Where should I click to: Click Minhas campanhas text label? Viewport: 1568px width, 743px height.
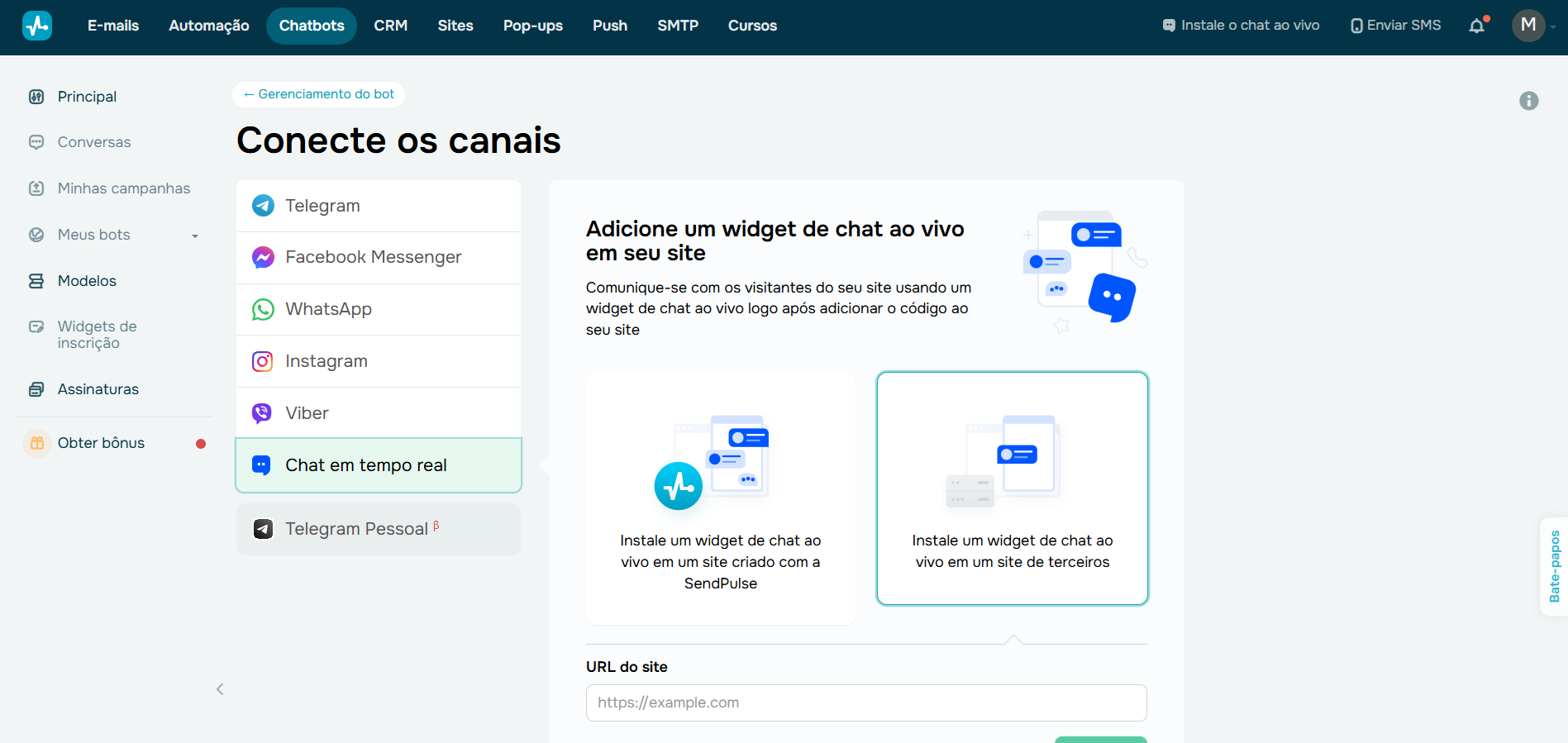124,188
